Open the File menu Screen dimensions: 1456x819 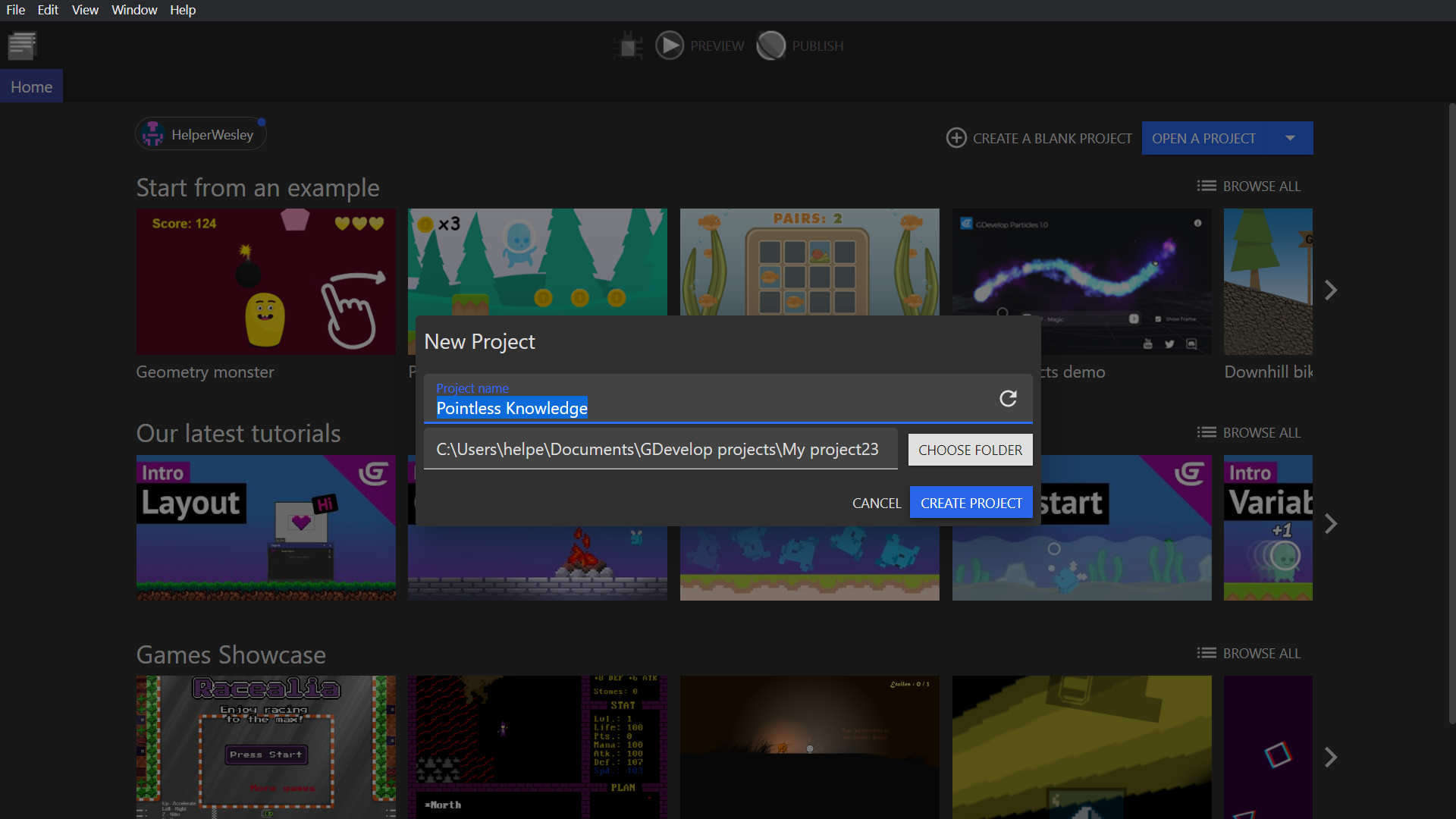coord(15,10)
